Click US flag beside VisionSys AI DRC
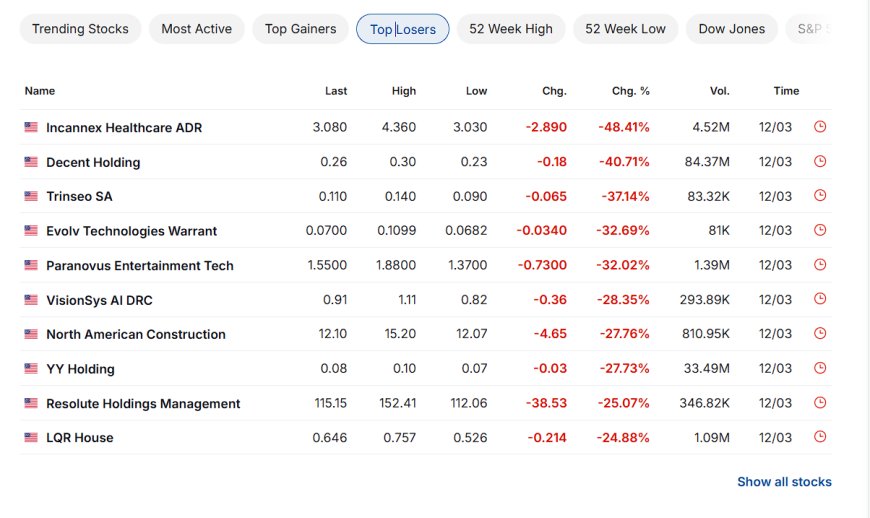Screen dimensions: 870x518 [31, 300]
